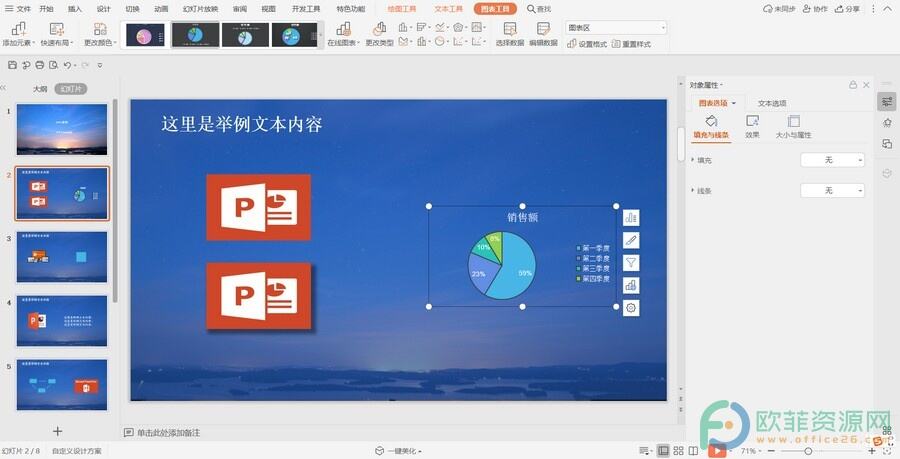
Task: Open 填充与线条 fill and line section
Action: (711, 127)
